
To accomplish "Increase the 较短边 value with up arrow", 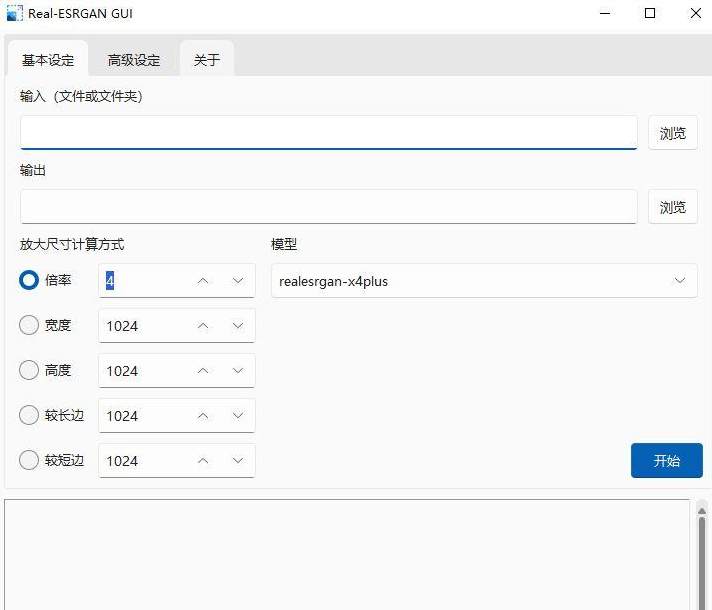I will [203, 461].
